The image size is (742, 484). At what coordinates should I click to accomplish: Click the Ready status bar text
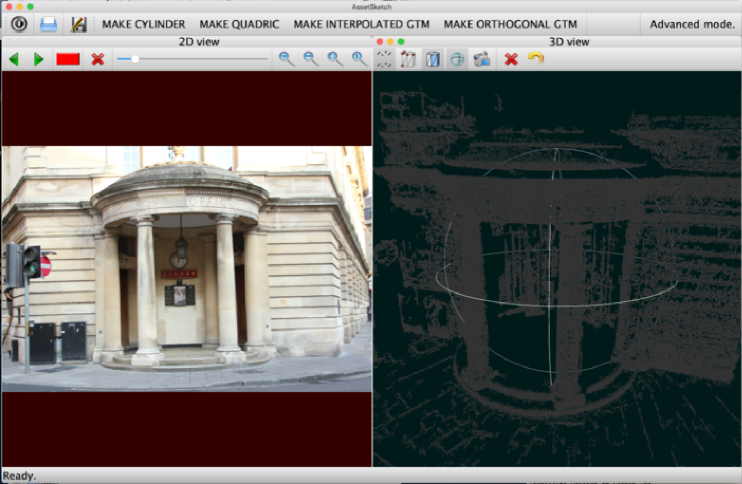coord(19,475)
